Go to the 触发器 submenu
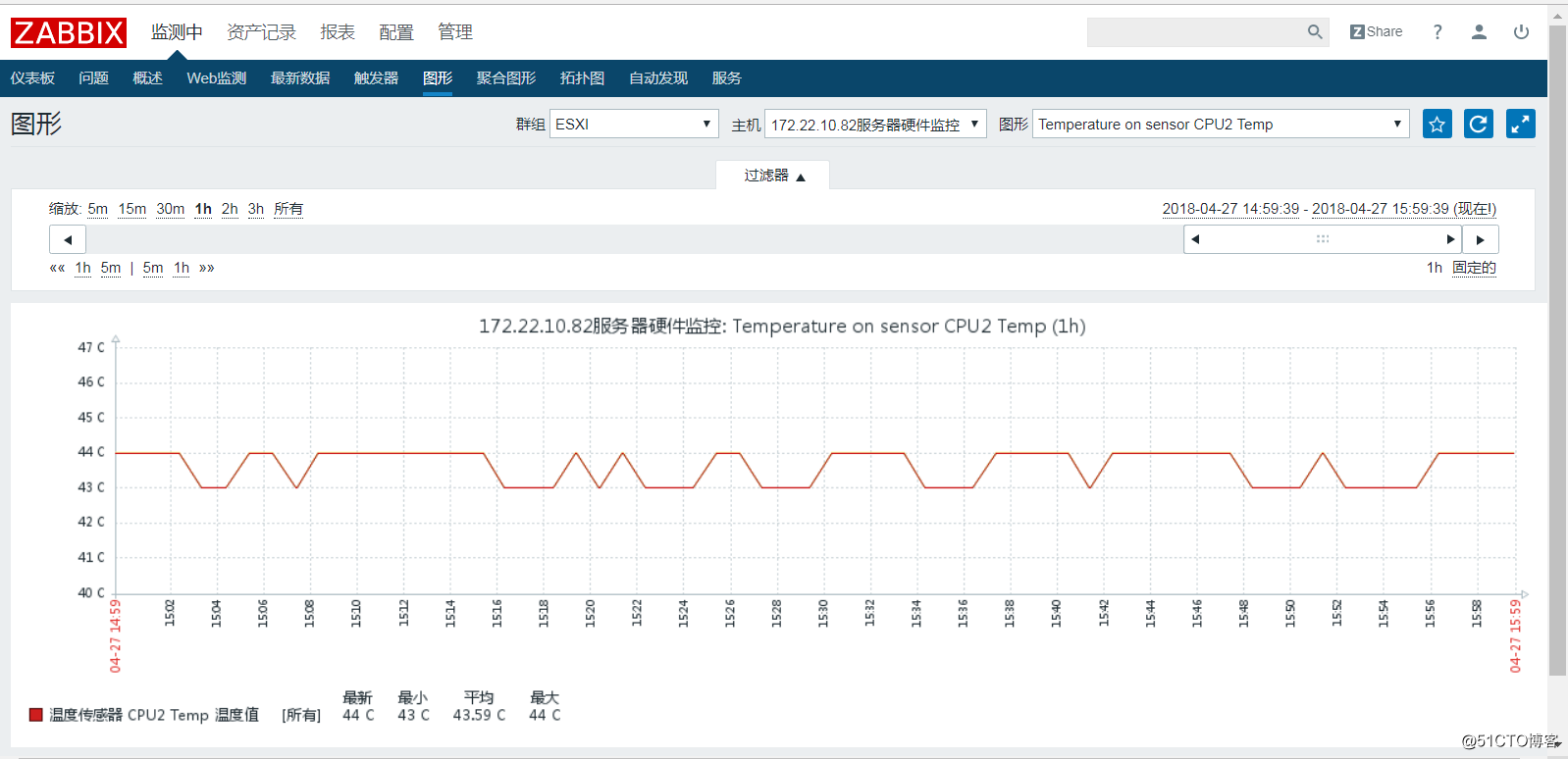1568x759 pixels. (376, 78)
